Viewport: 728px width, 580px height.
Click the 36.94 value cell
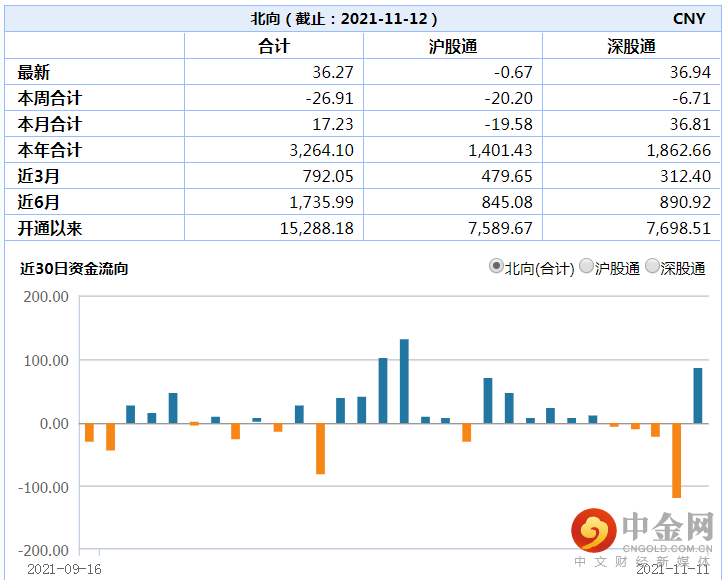pos(690,72)
